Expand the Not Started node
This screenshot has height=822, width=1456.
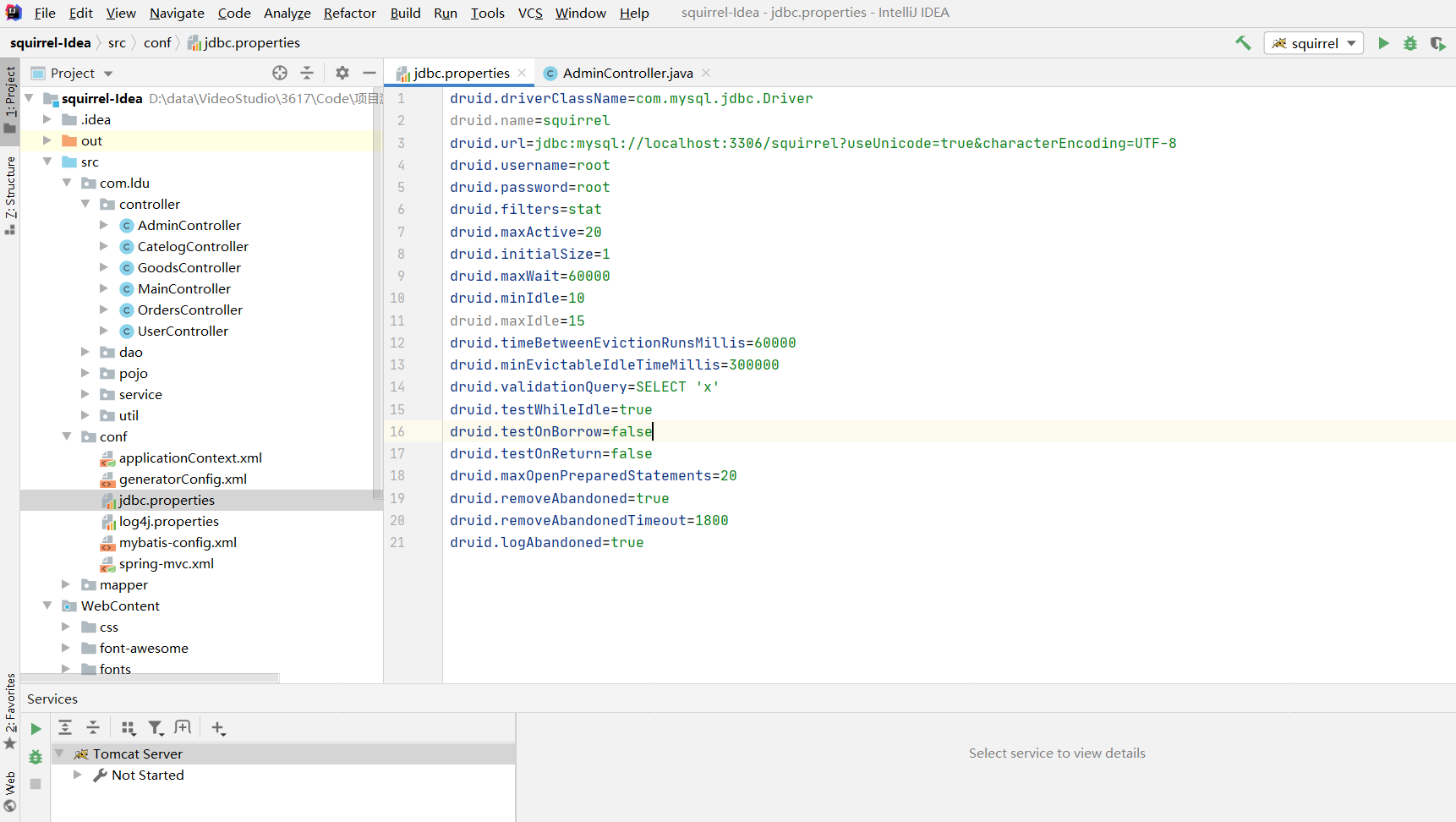[78, 775]
